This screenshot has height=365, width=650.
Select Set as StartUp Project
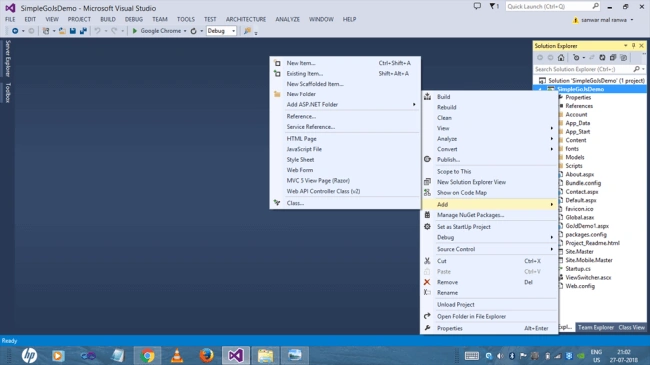[489, 227]
